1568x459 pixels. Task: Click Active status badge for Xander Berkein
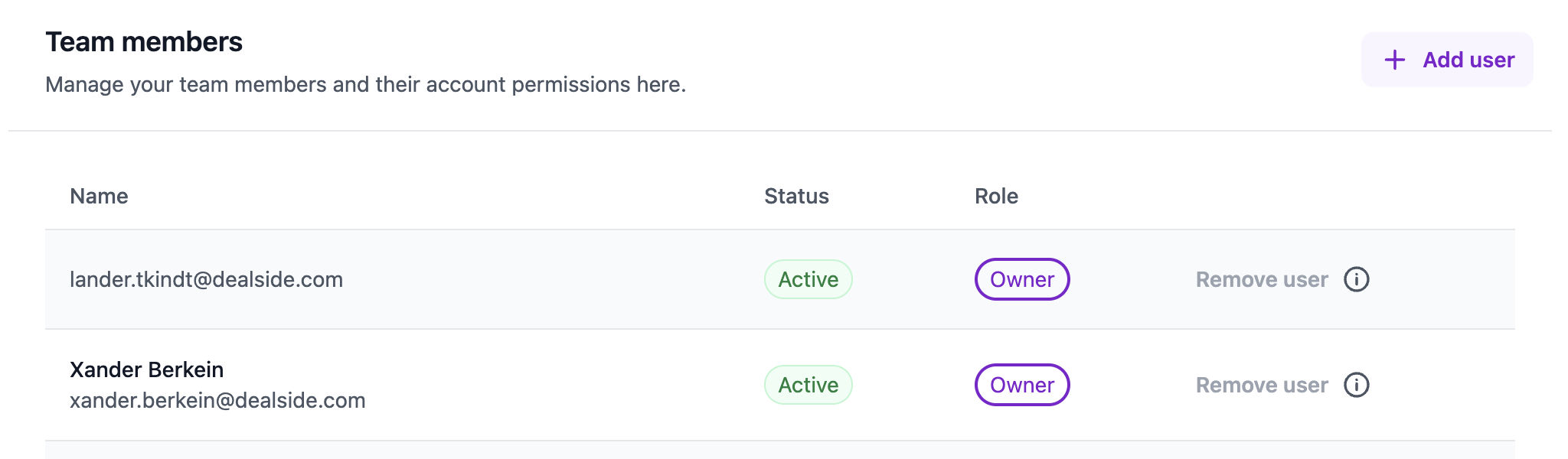pyautogui.click(x=808, y=385)
